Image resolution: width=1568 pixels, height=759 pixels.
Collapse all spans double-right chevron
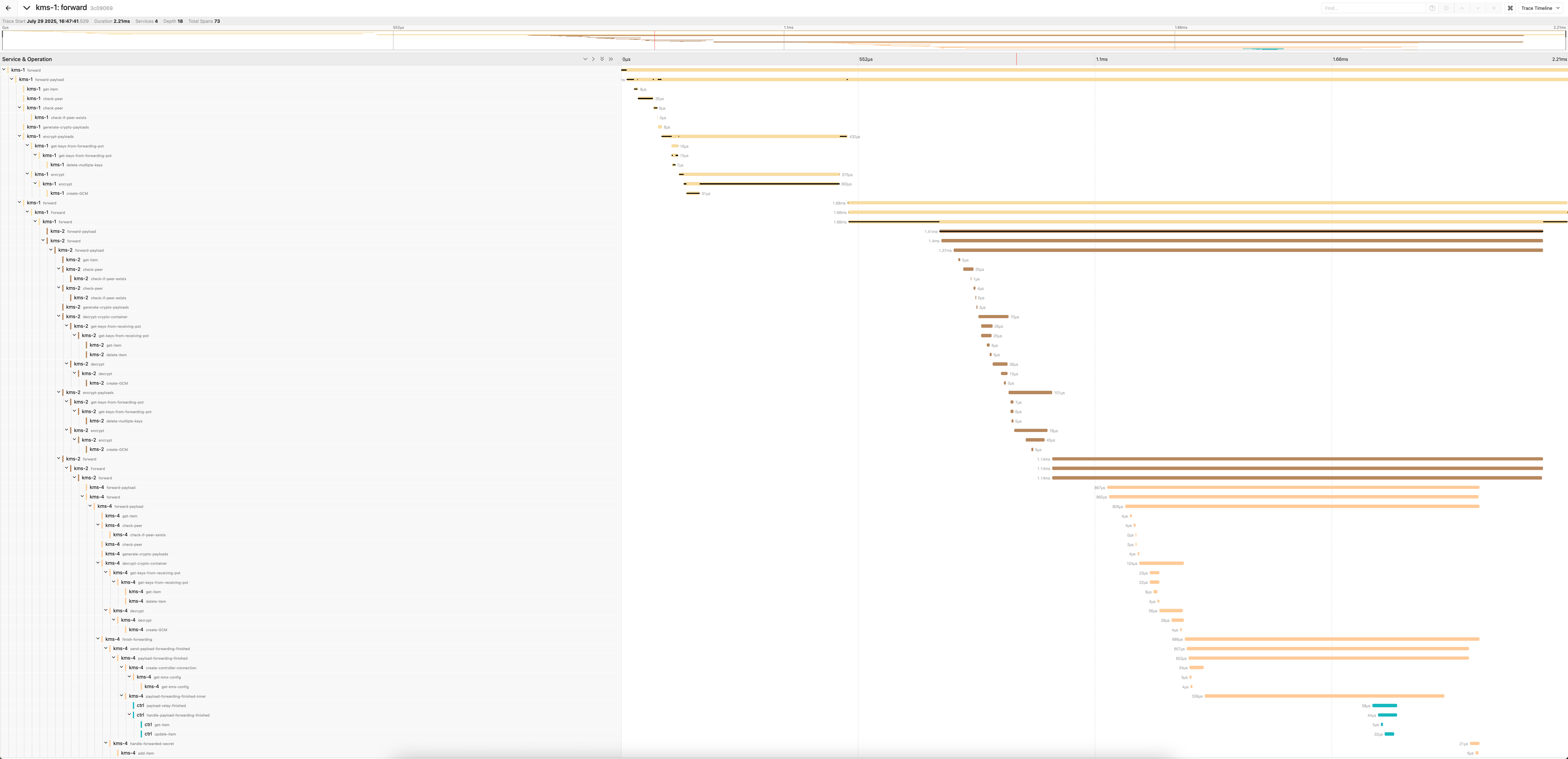[x=611, y=59]
